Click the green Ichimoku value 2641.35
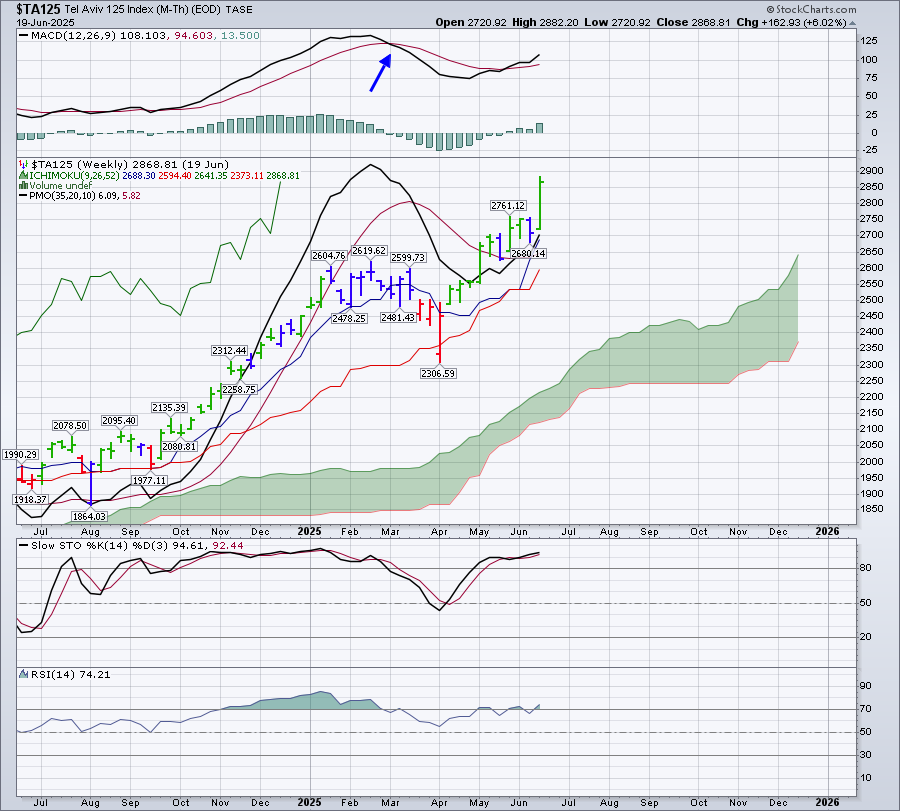The width and height of the screenshot is (900, 811). [x=211, y=176]
